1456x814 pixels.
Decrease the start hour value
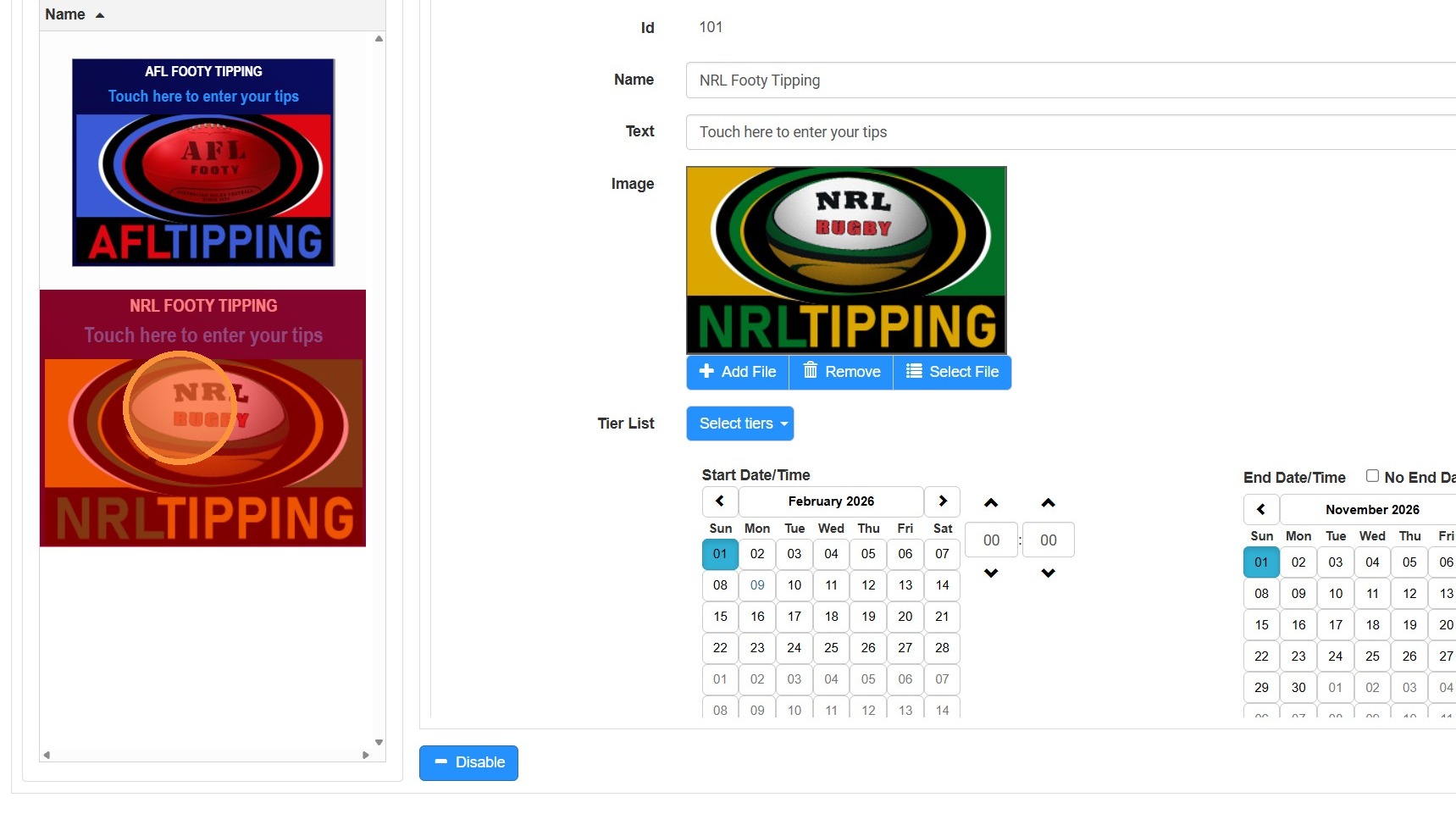pos(991,573)
